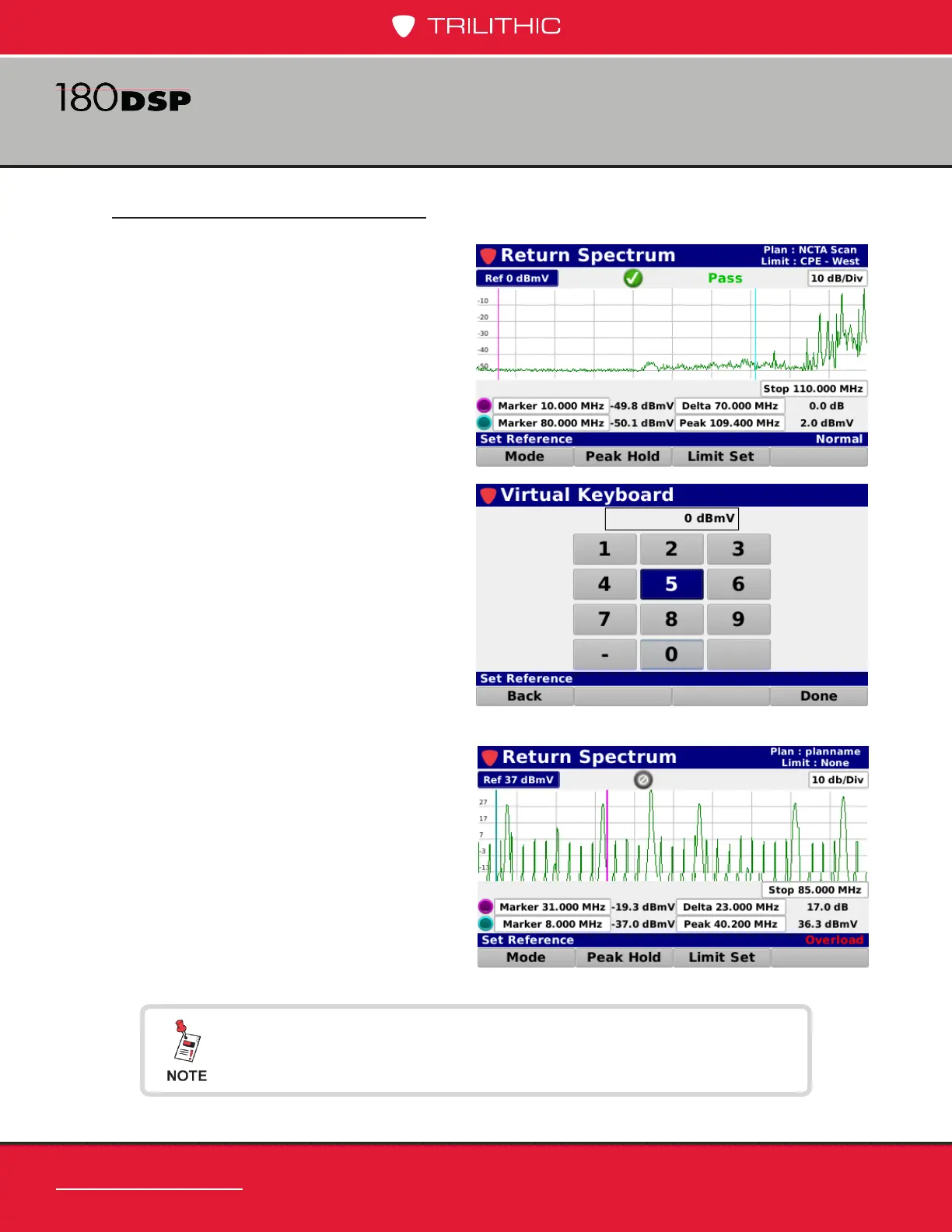Open Limit Set on planname screen
This screenshot has height=1232, width=952.
pos(722,957)
